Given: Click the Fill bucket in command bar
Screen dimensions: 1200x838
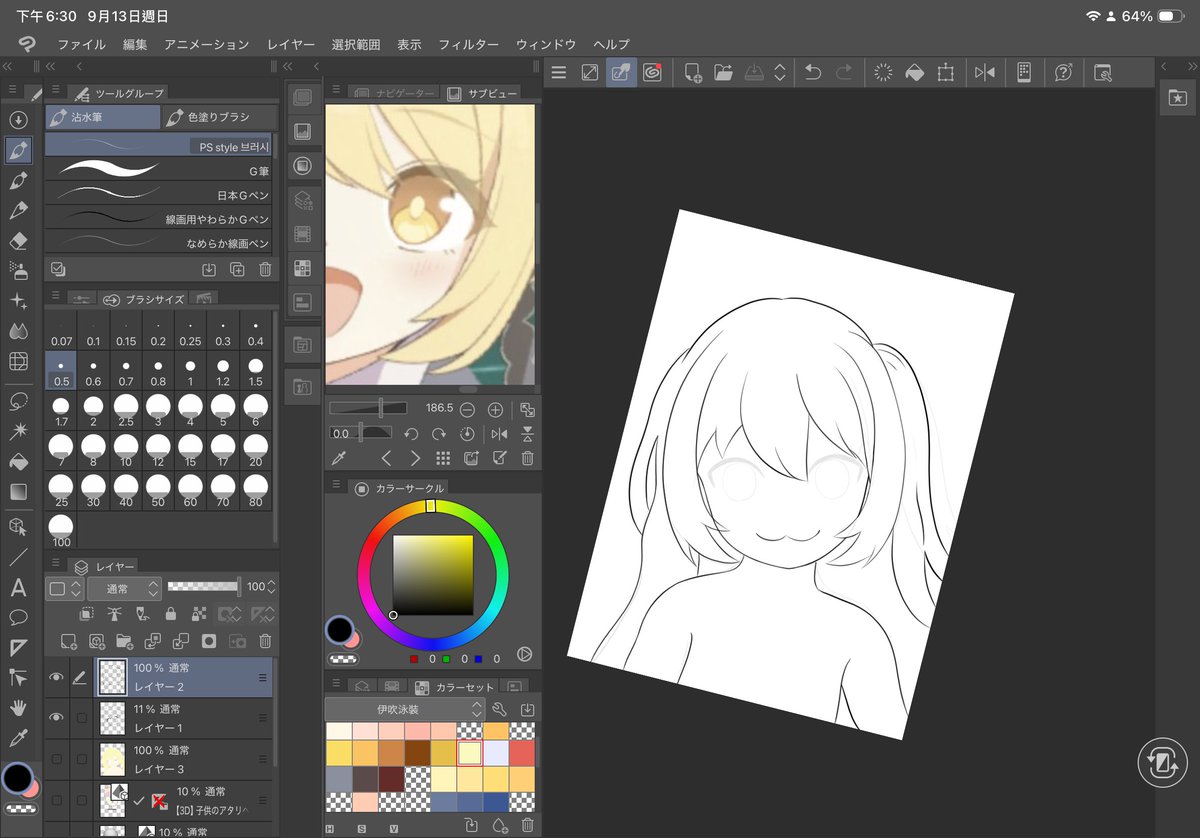Looking at the screenshot, I should tap(914, 72).
